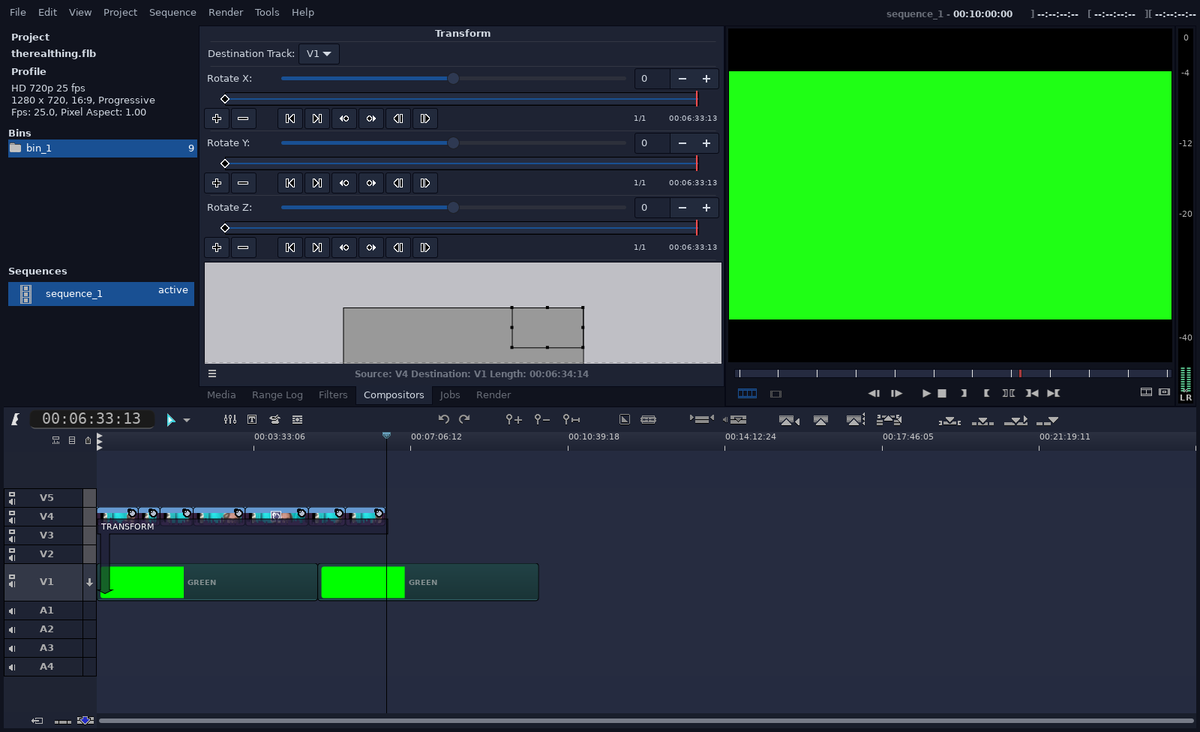This screenshot has height=732, width=1200.
Task: Increase the Rotate X value with plus
Action: tap(706, 79)
